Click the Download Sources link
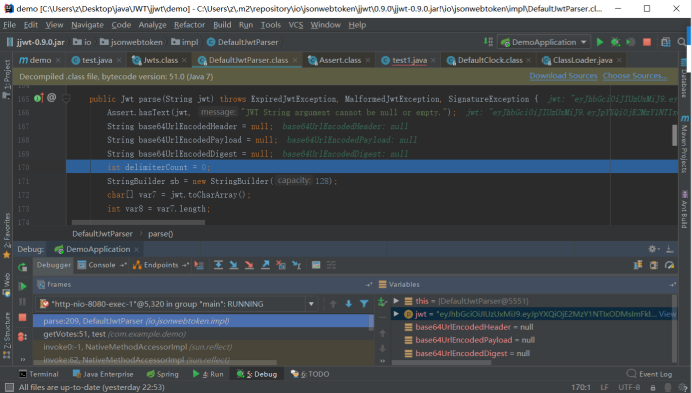 563,76
